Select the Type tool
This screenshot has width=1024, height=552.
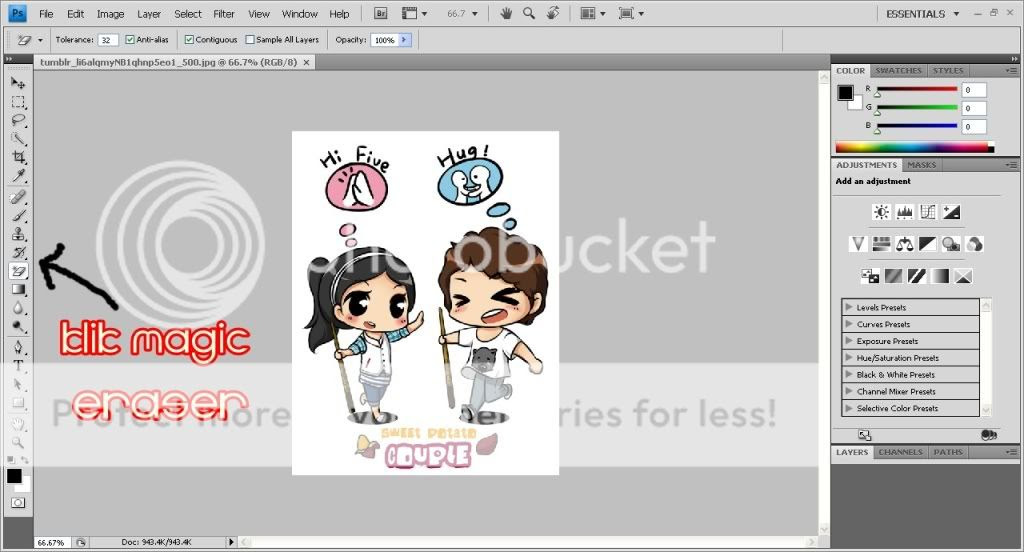[18, 365]
